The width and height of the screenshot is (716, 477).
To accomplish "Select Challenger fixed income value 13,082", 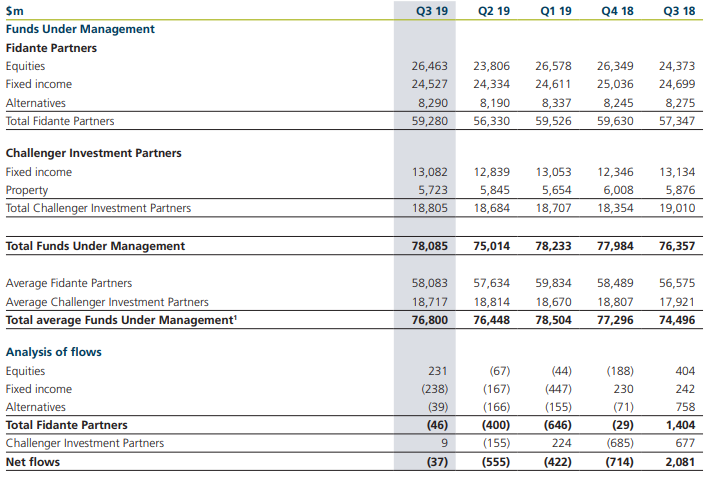I will [x=429, y=172].
